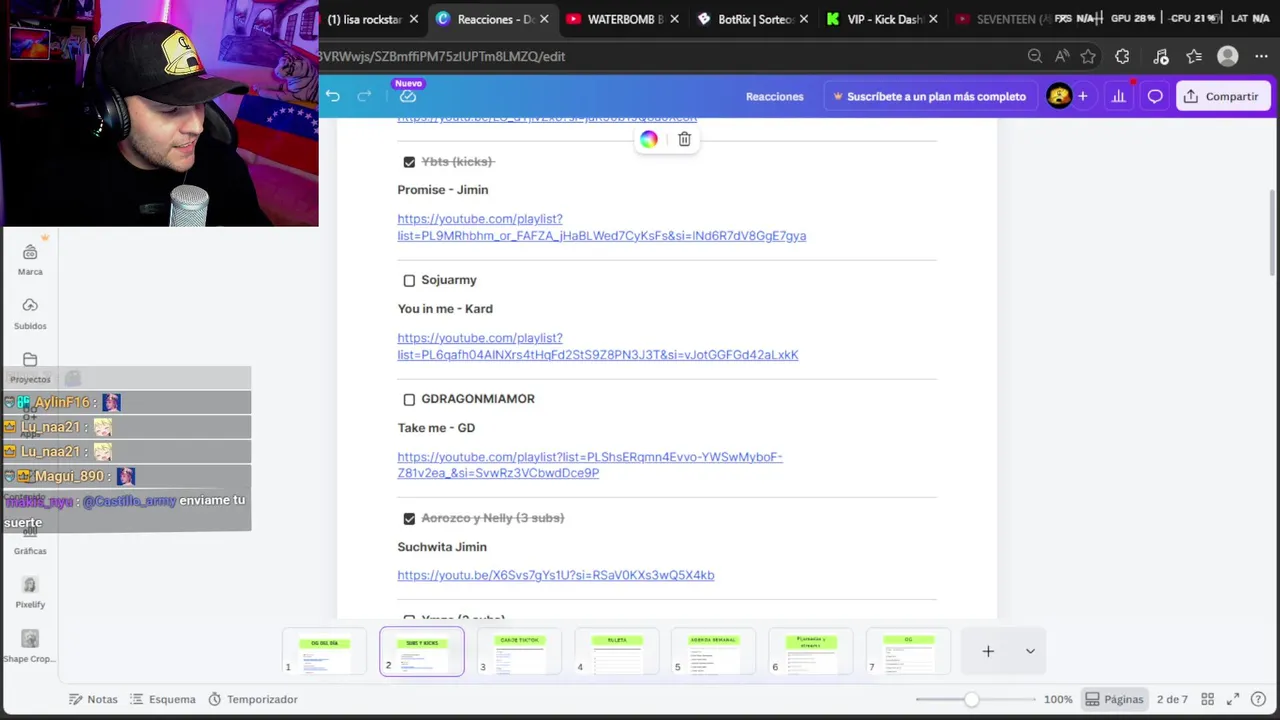Open the color wheel on floating toolbar
Viewport: 1280px width, 720px height.
(x=649, y=139)
